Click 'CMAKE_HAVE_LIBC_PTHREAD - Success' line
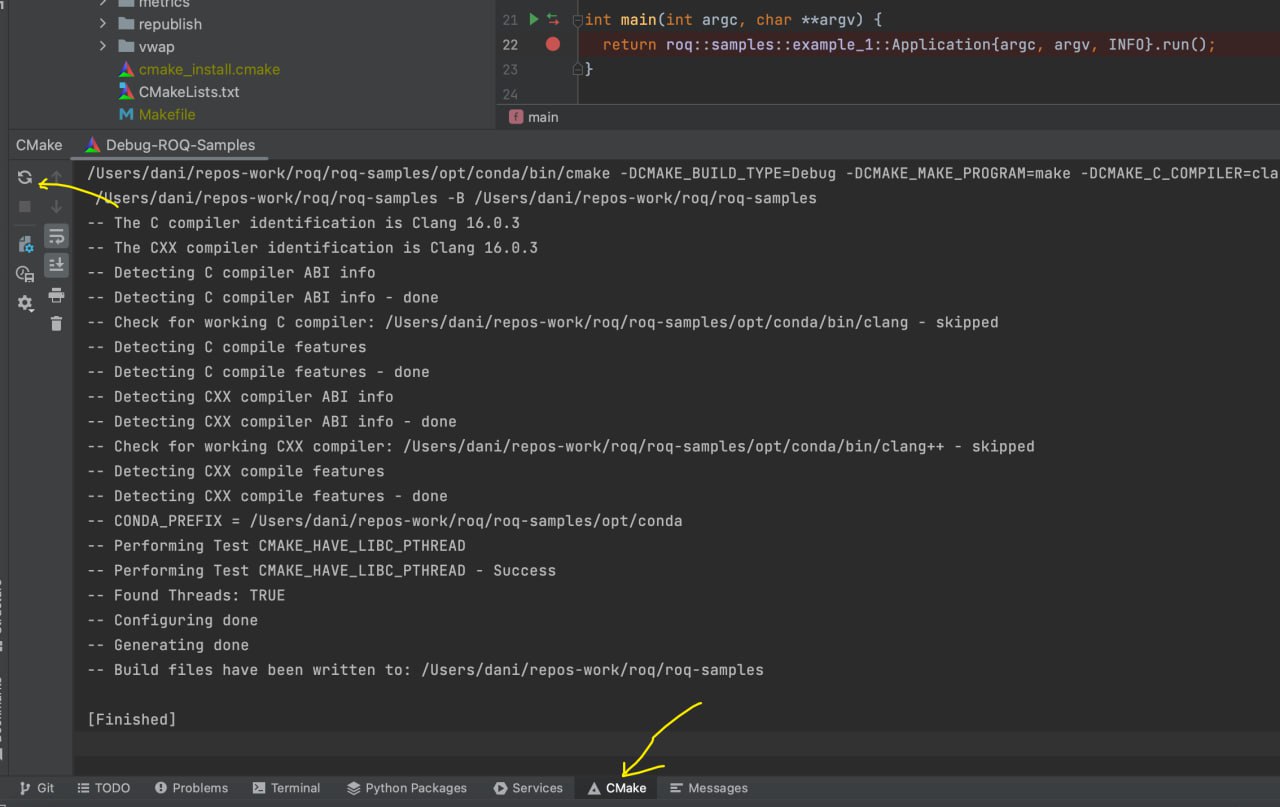 click(321, 570)
